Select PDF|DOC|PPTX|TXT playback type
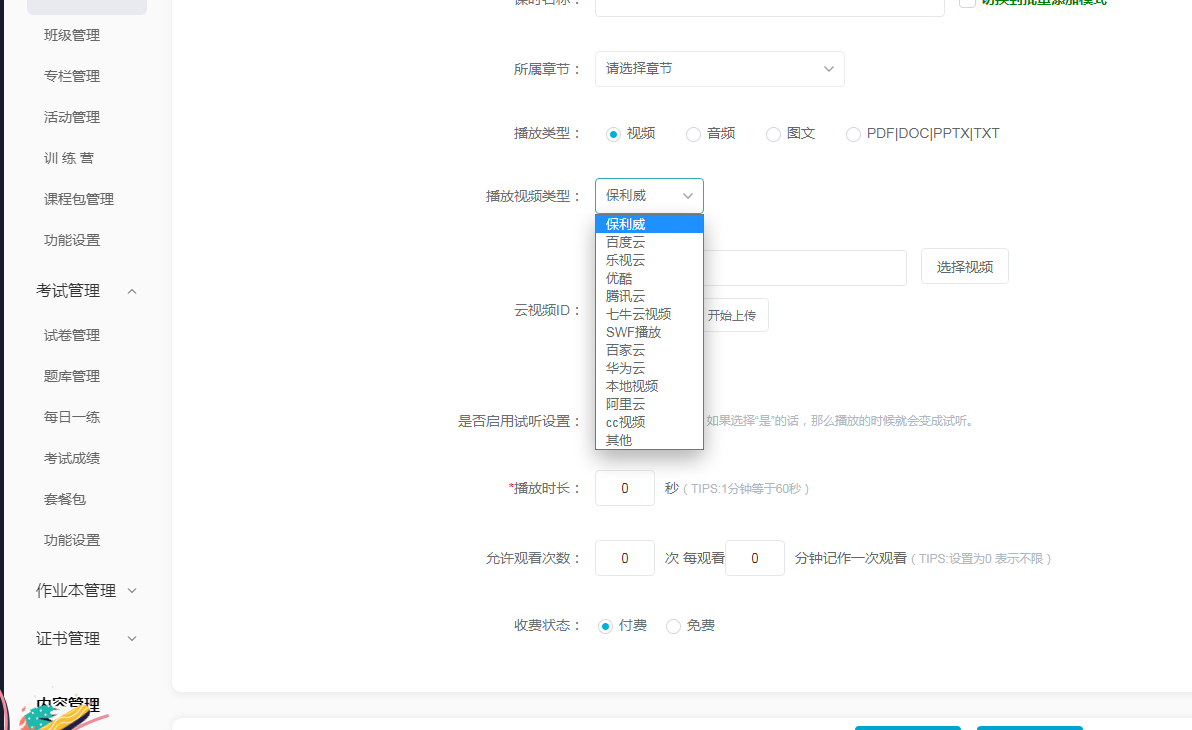Viewport: 1192px width, 730px height. tap(853, 134)
